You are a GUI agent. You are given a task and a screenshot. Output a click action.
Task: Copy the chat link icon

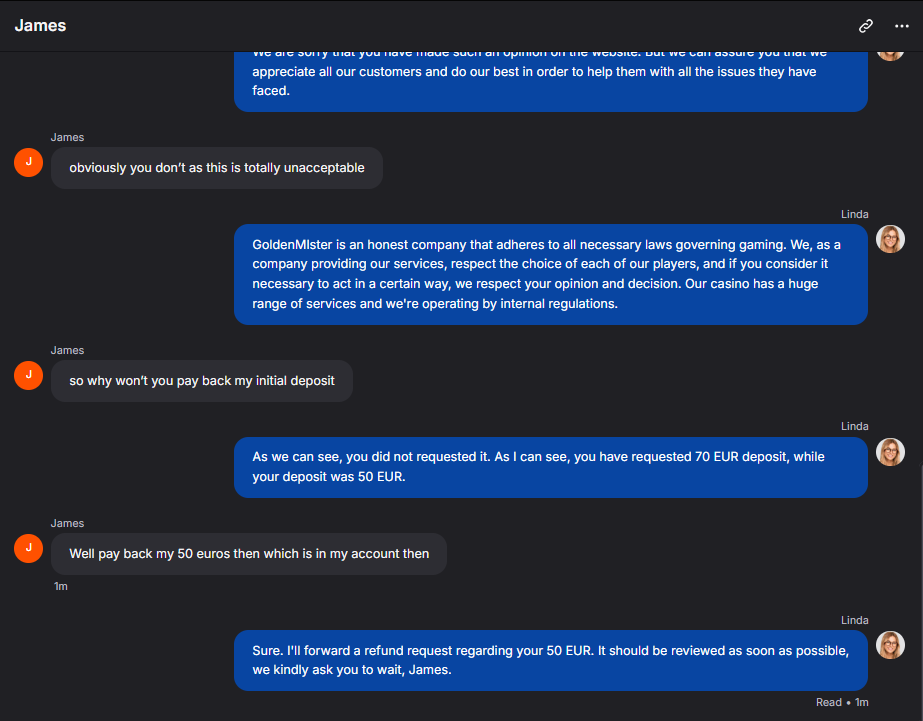tap(865, 26)
